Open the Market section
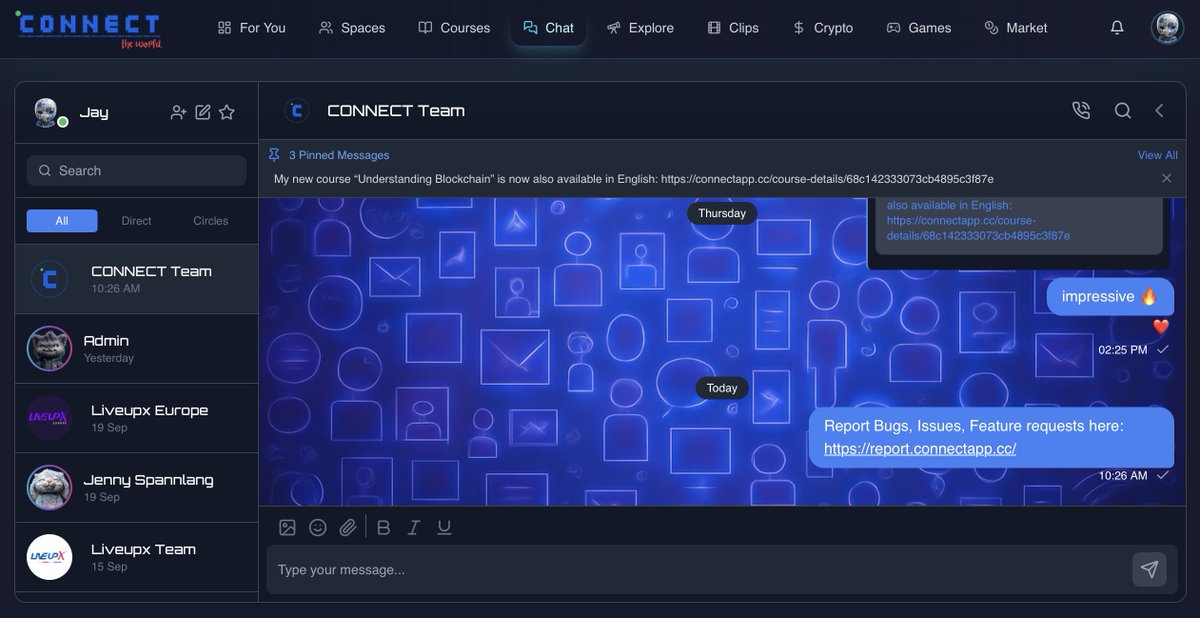 coord(1016,28)
